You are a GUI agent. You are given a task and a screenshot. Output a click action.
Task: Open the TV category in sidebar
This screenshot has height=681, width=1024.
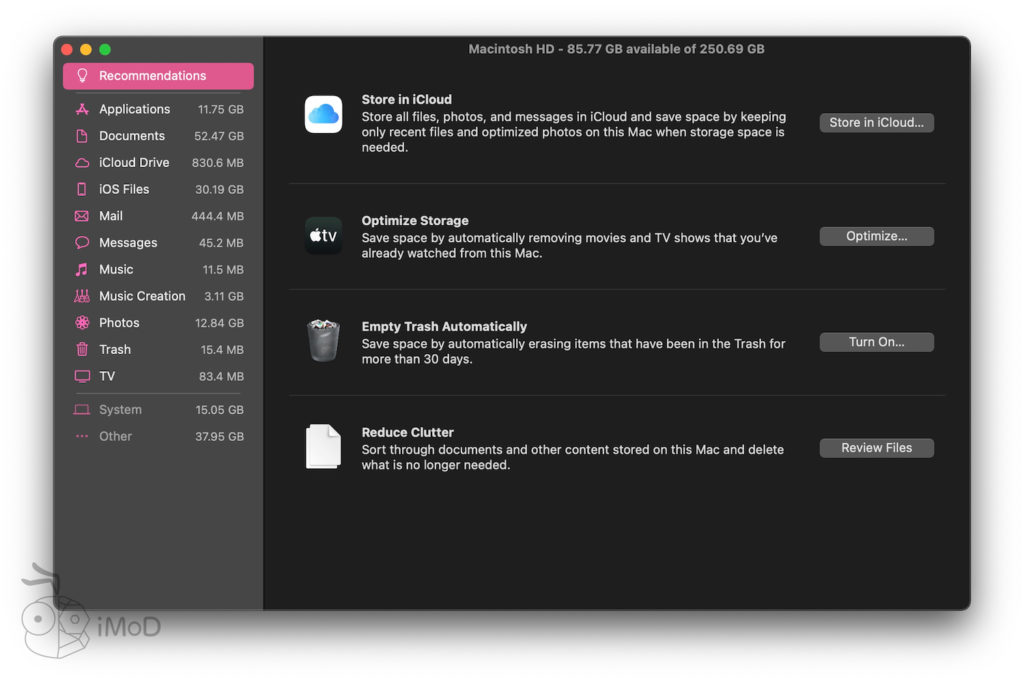107,376
